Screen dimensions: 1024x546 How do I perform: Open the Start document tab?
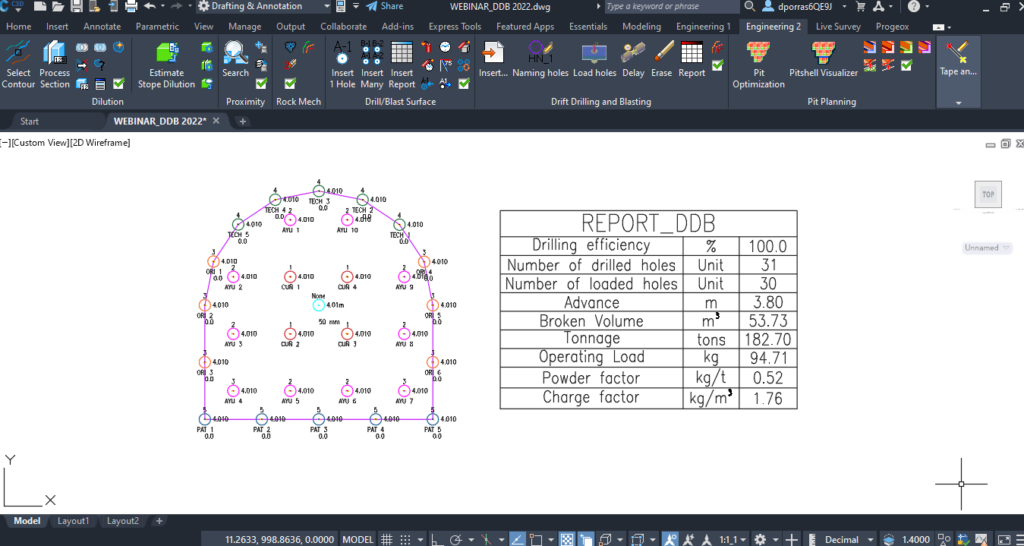point(29,121)
